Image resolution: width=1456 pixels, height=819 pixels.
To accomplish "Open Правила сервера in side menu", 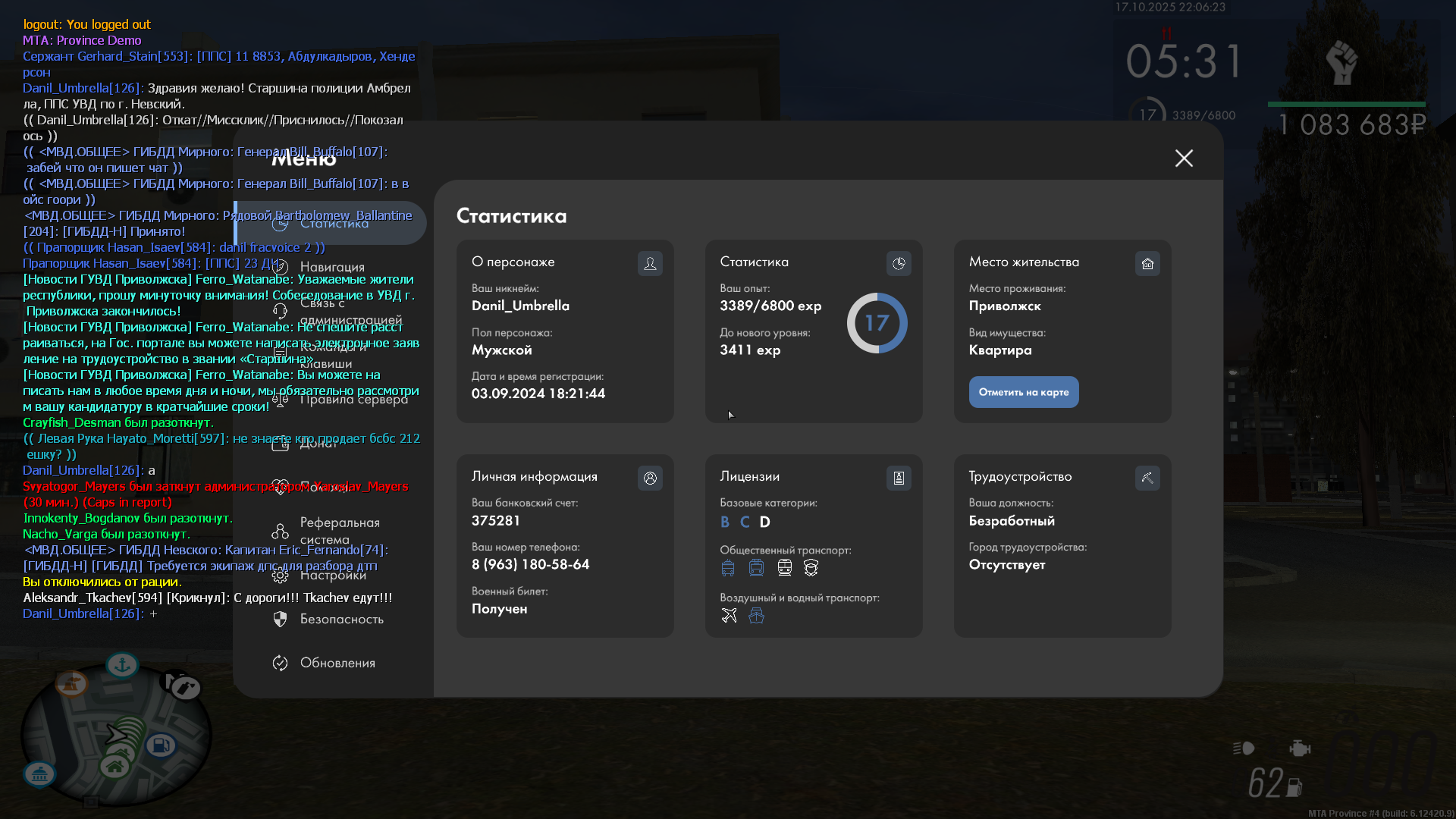I will [x=353, y=399].
